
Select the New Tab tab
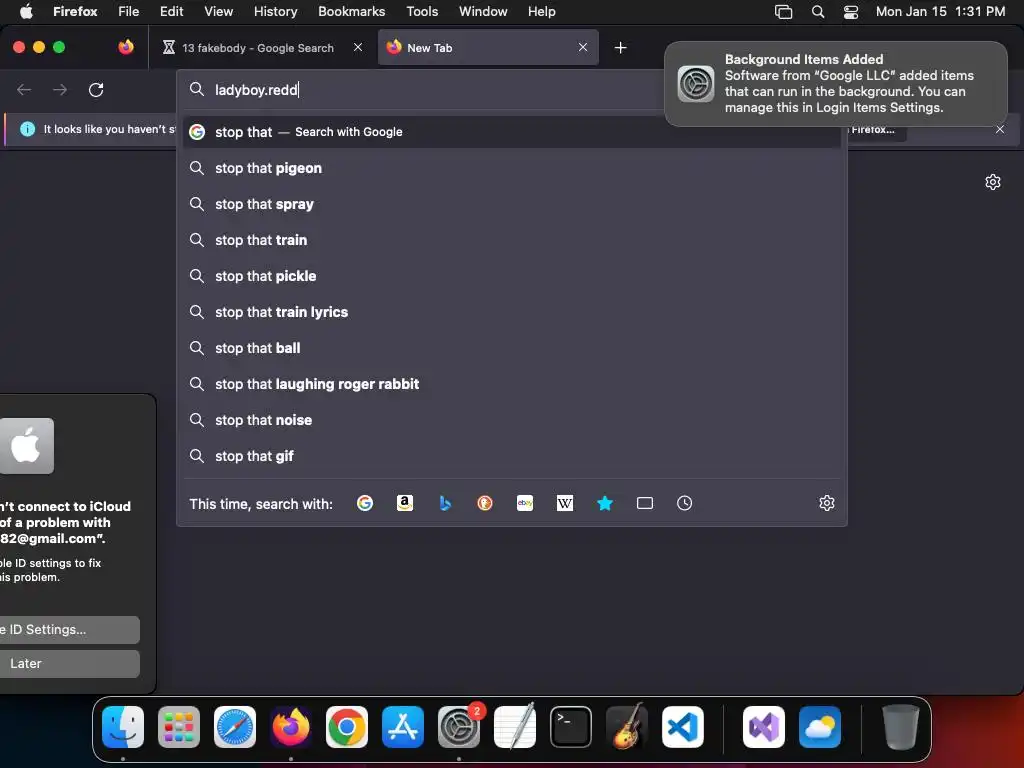point(488,48)
